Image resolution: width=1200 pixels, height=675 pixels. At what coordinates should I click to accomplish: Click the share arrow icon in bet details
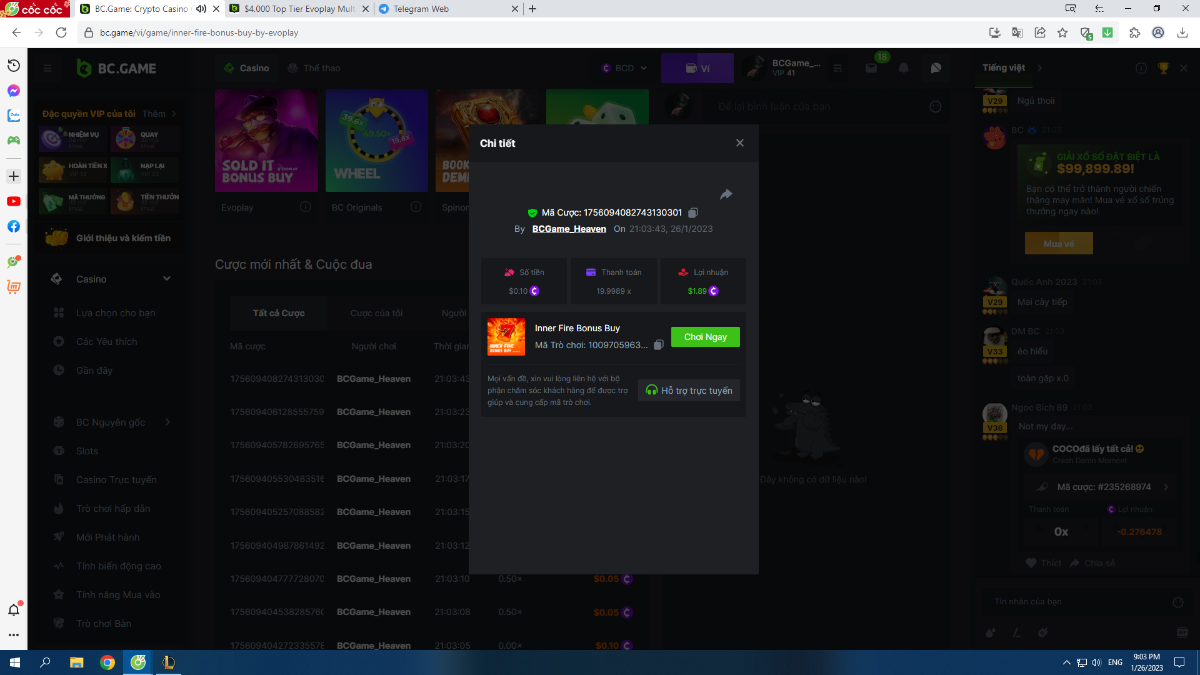pyautogui.click(x=726, y=194)
